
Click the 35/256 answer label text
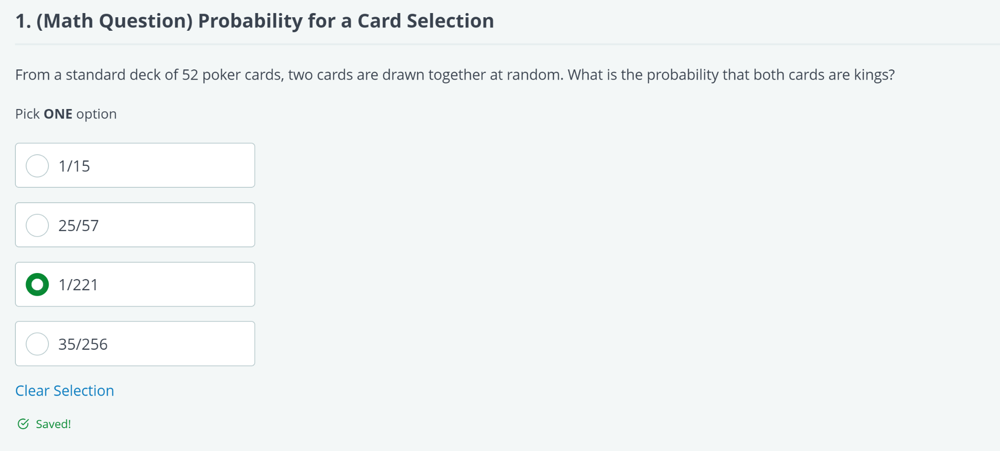pyautogui.click(x=83, y=344)
